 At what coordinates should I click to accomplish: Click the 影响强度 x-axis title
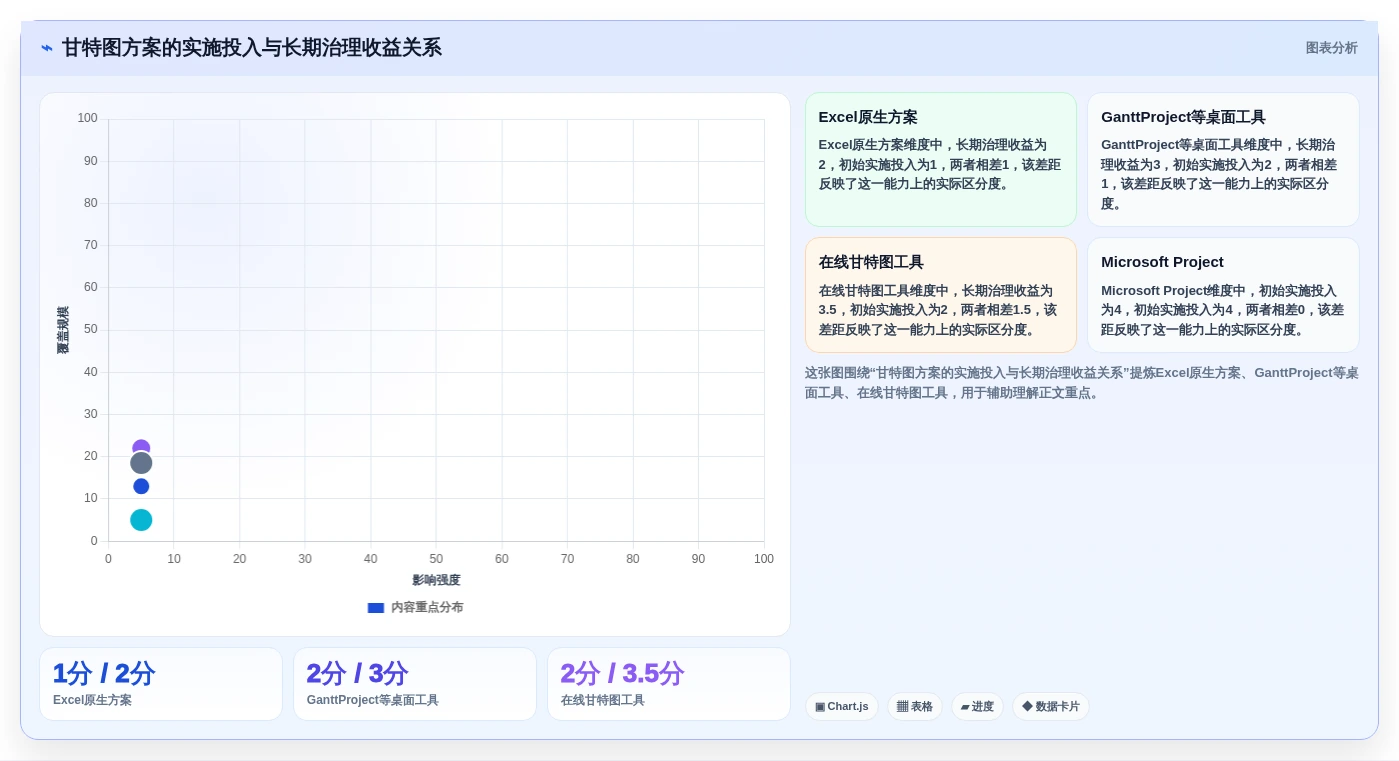(436, 580)
